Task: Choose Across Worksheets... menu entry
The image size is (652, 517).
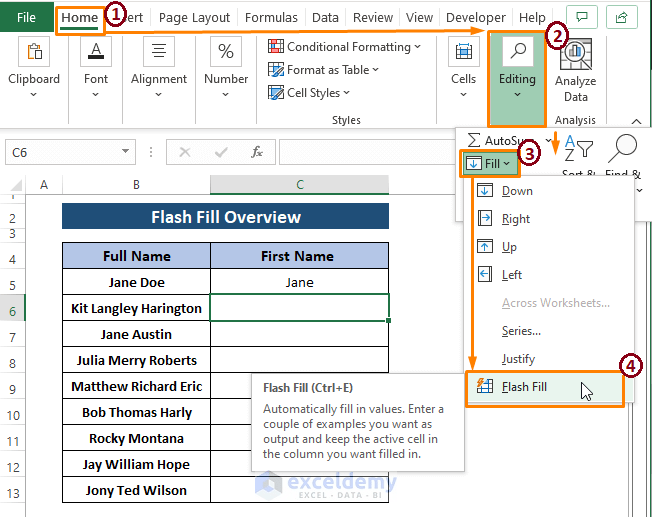Action: pos(550,303)
